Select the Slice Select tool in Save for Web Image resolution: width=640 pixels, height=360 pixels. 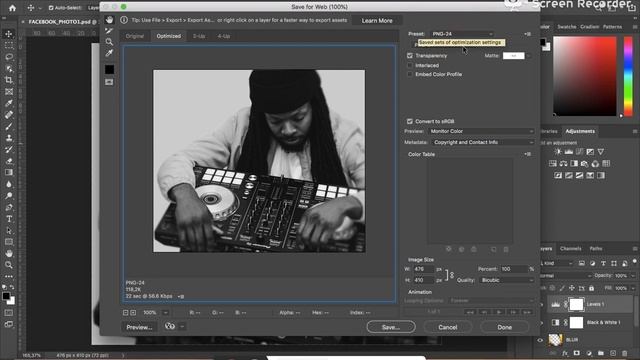(x=109, y=31)
